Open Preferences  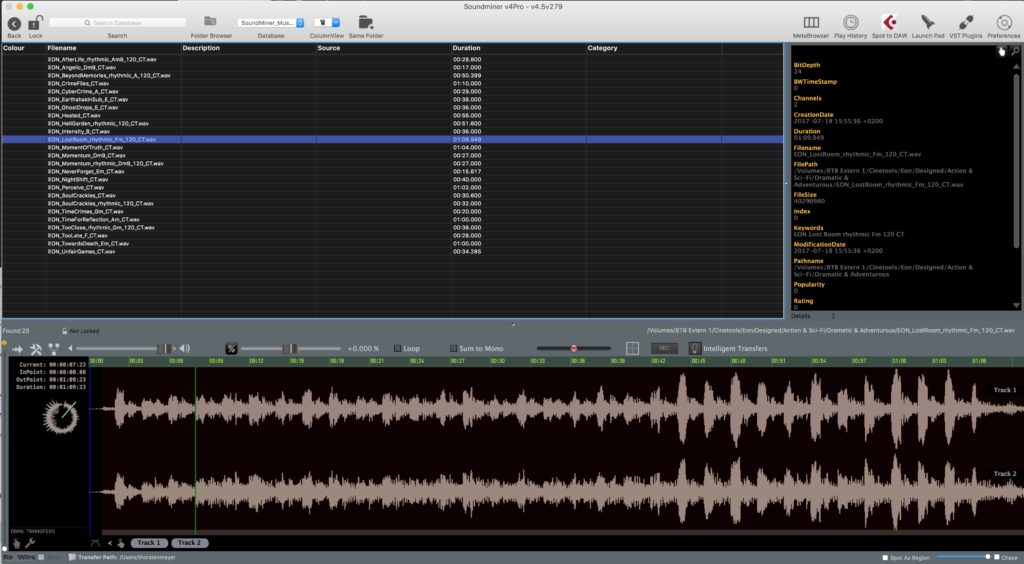point(1004,23)
